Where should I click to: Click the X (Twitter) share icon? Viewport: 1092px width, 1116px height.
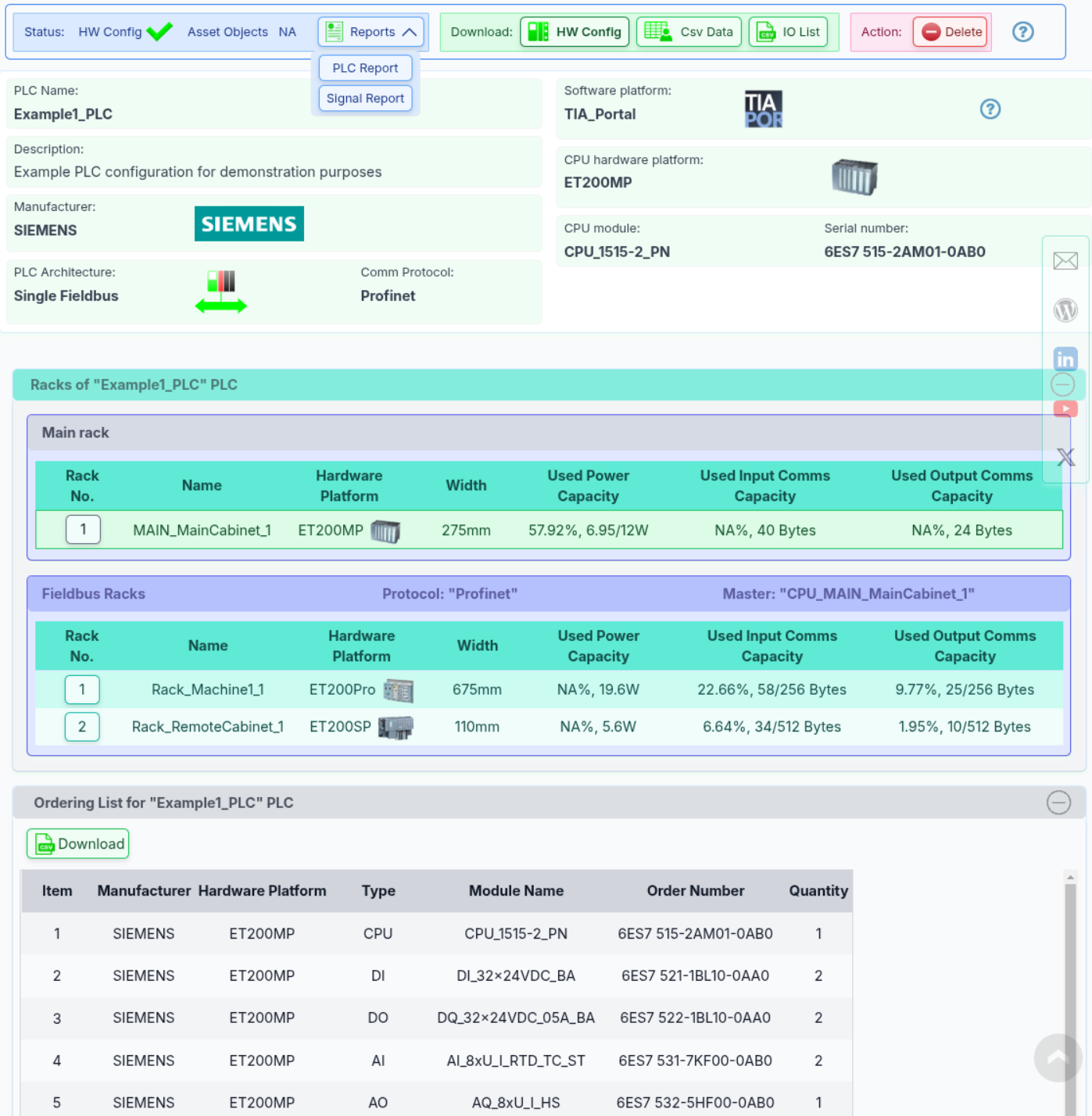pos(1065,457)
